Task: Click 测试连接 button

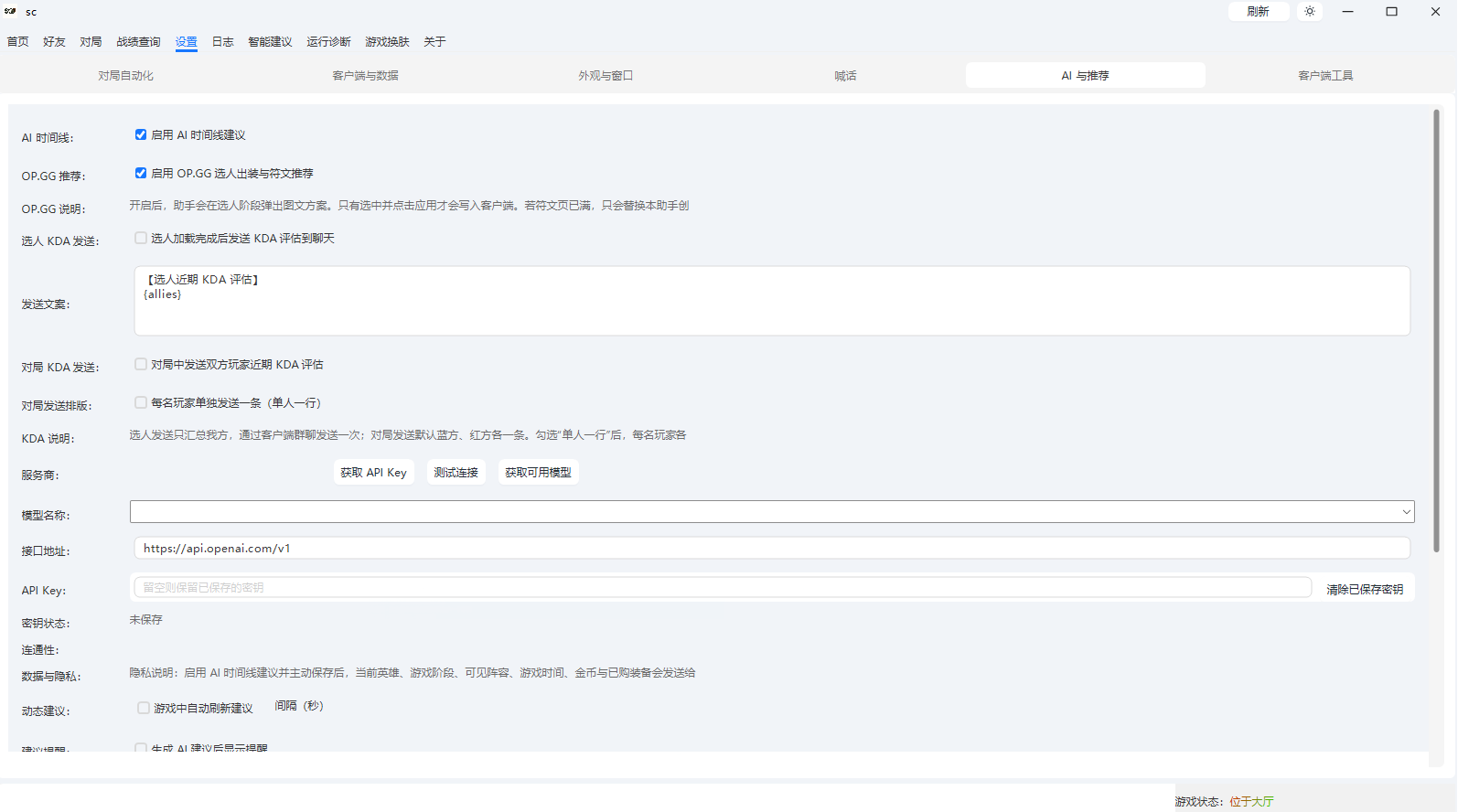Action: tap(456, 473)
